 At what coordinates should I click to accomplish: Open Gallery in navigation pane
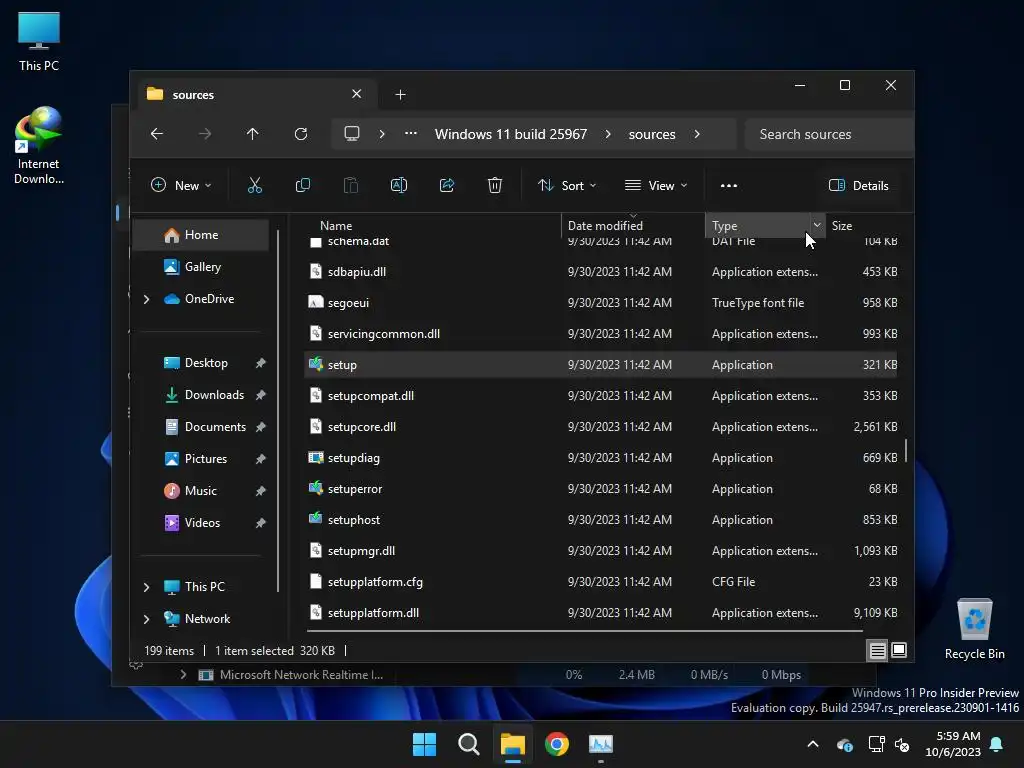pyautogui.click(x=201, y=266)
